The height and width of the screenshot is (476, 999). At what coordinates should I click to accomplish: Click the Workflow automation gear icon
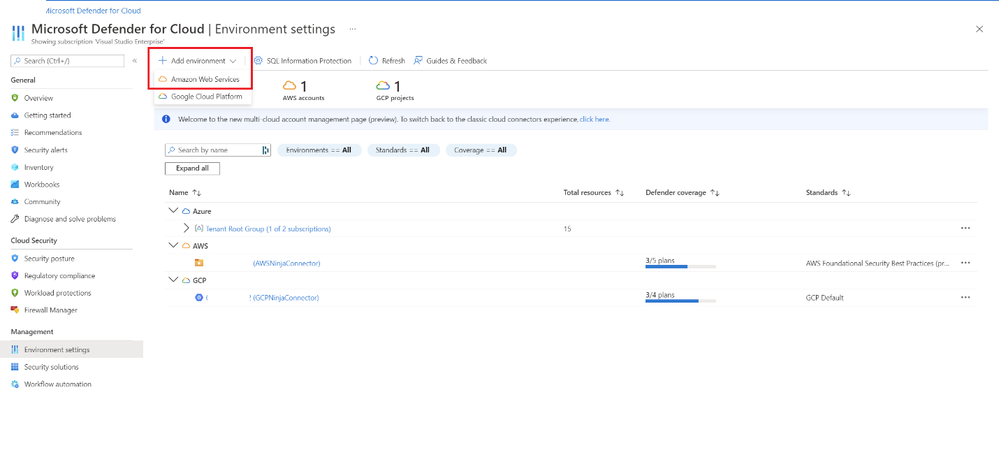(15, 384)
